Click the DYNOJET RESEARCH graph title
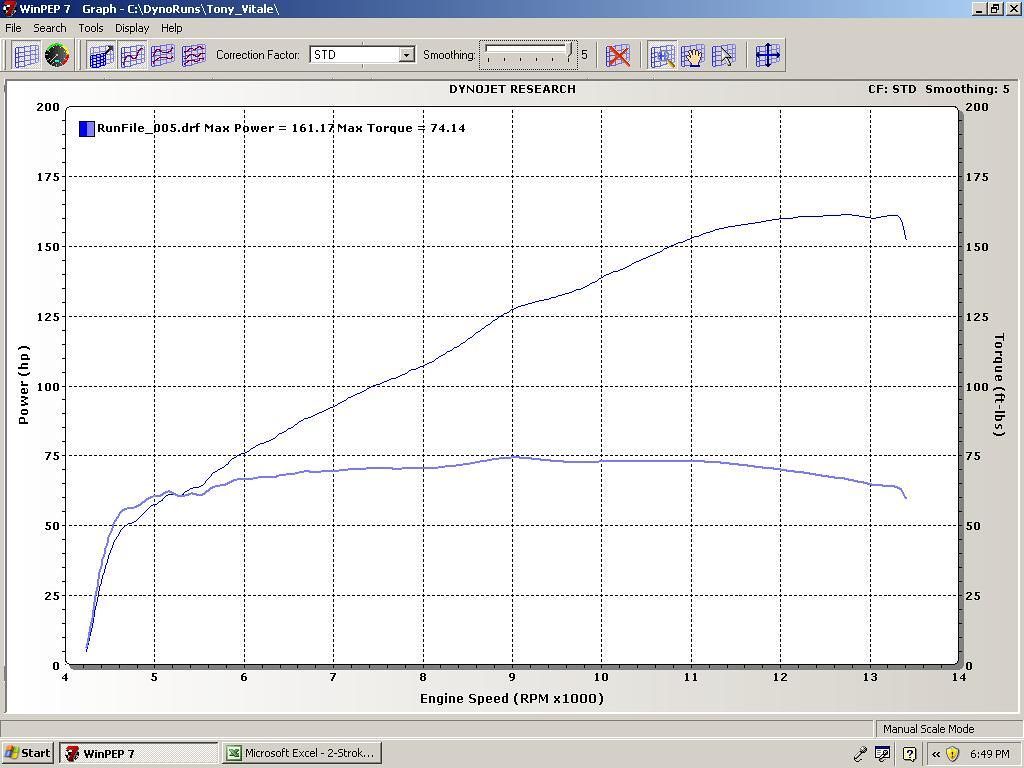The image size is (1024, 768). (512, 89)
